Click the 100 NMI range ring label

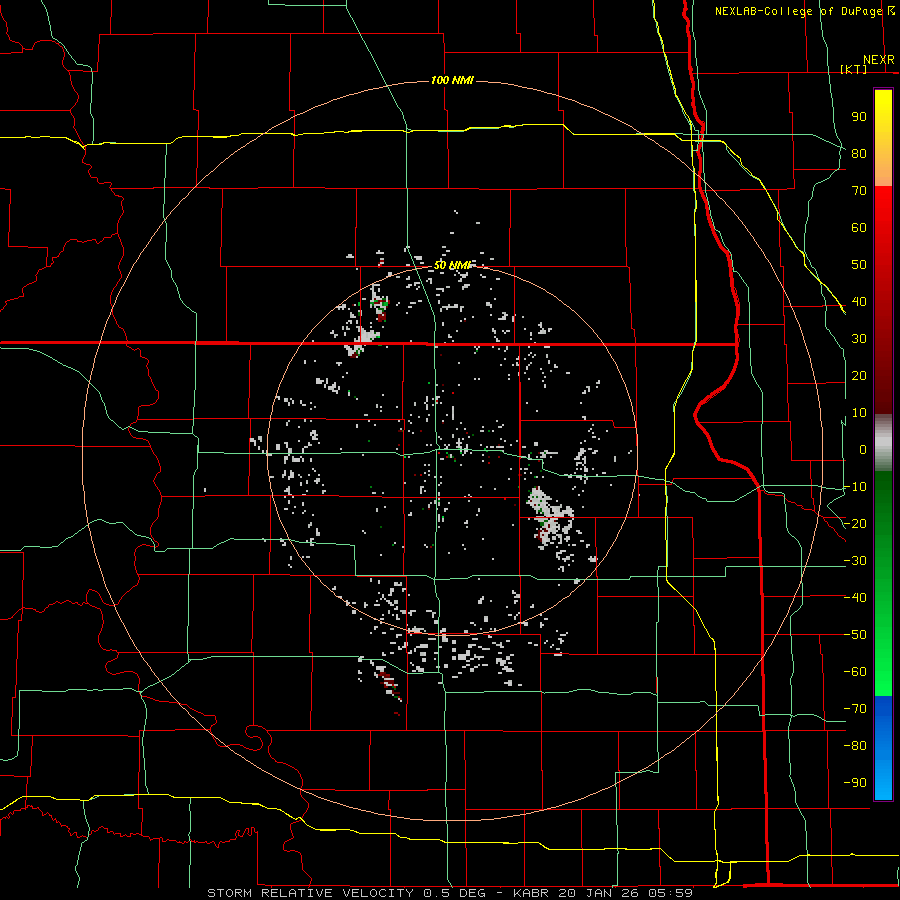tap(452, 80)
